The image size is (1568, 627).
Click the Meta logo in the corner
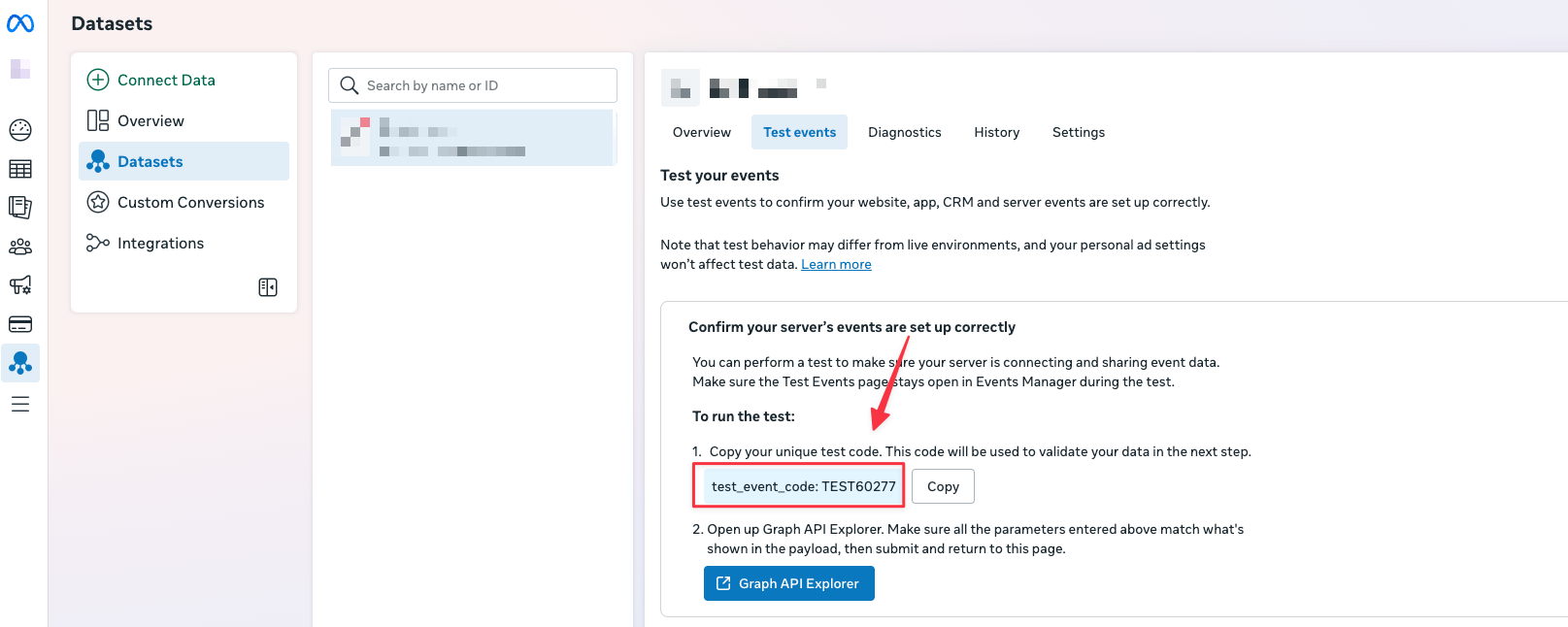coord(20,23)
